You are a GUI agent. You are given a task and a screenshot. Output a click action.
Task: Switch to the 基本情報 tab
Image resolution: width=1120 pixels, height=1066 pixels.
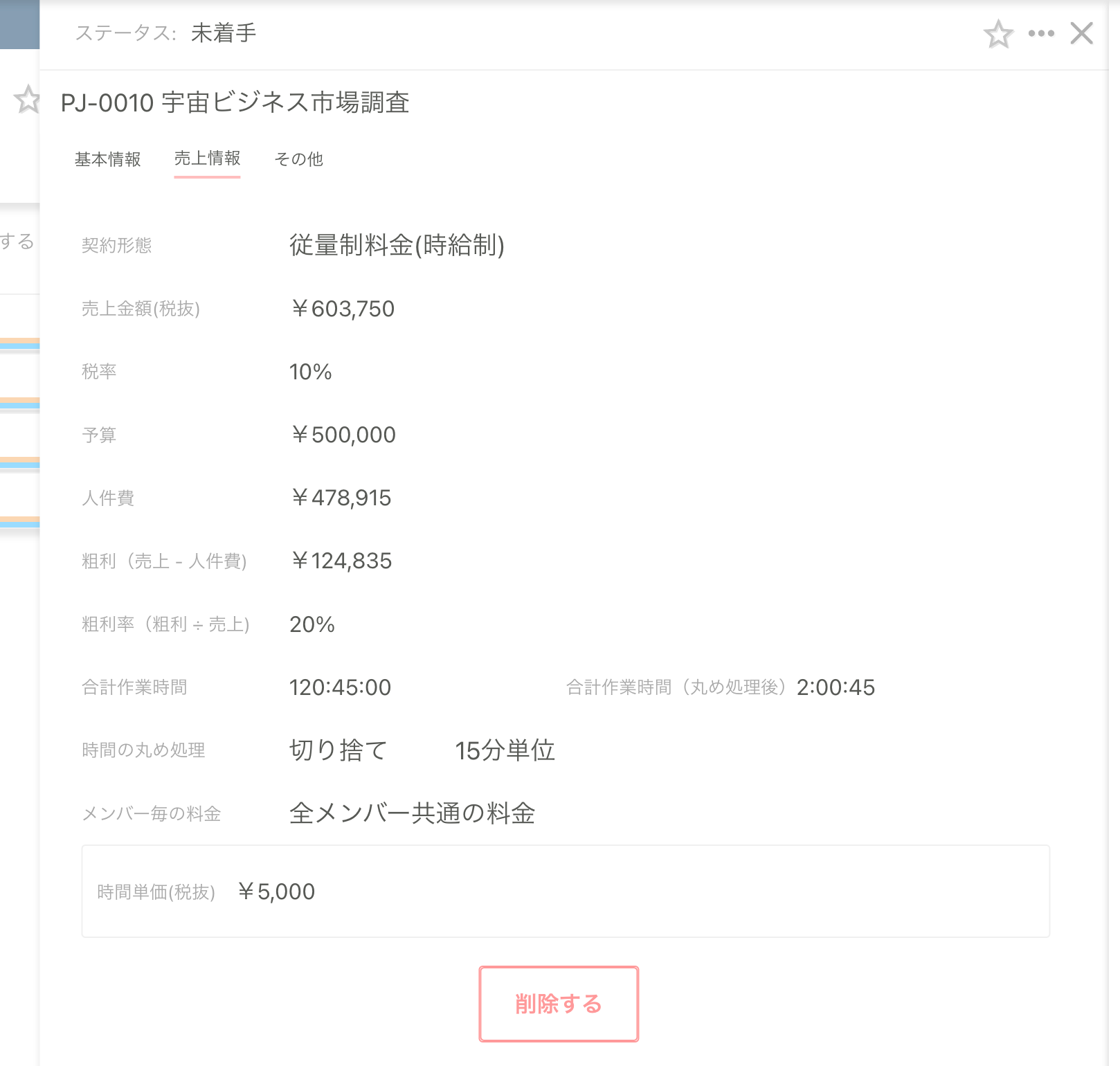tap(108, 159)
